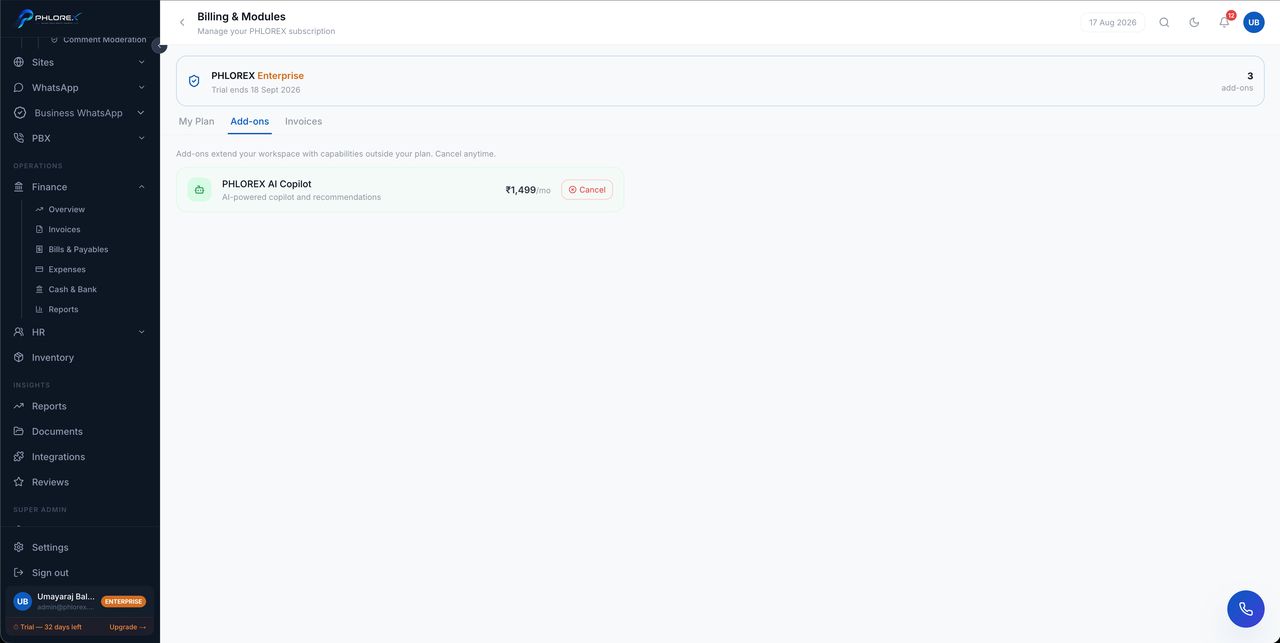Click the ₹1,499/mo price text
Image resolution: width=1280 pixels, height=643 pixels.
click(x=528, y=190)
